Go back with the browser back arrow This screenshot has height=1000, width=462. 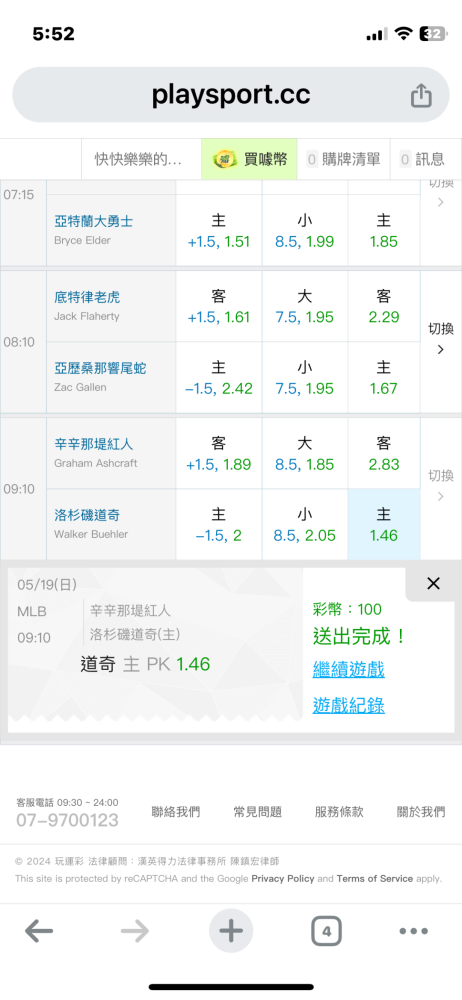pos(38,931)
